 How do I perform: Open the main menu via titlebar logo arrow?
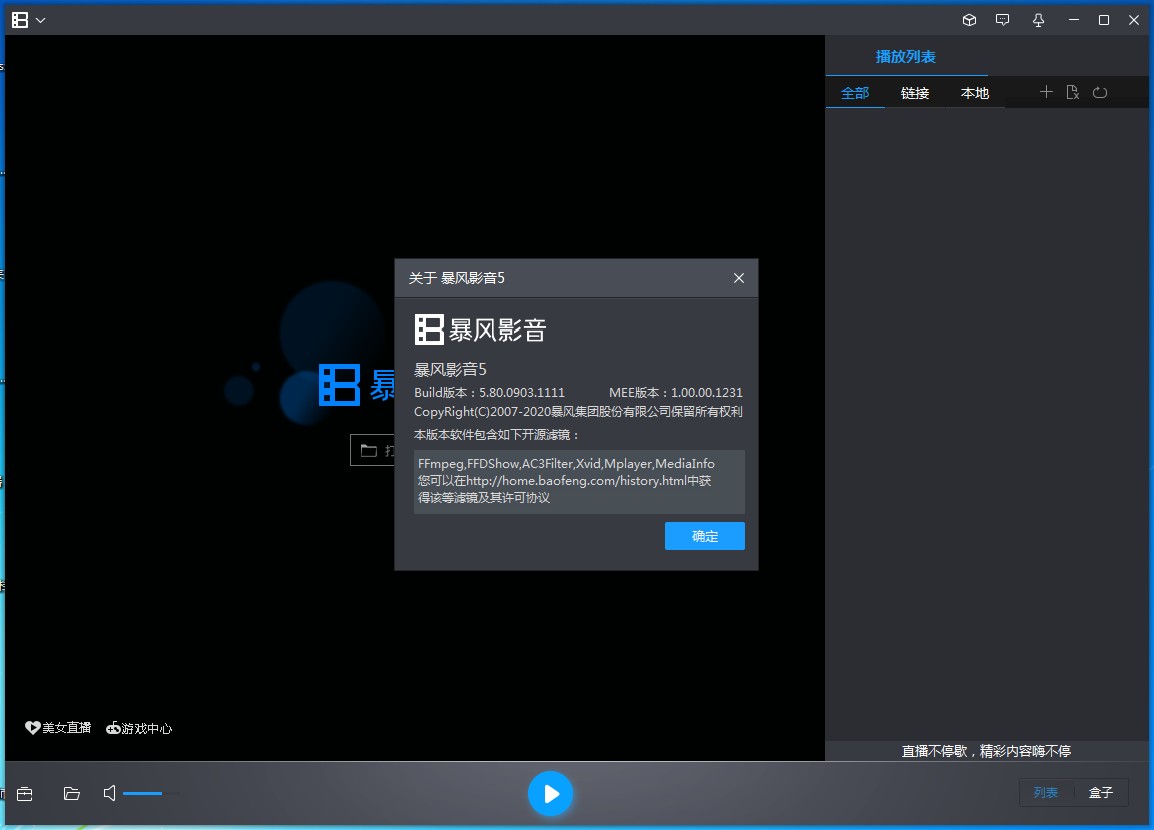point(40,19)
